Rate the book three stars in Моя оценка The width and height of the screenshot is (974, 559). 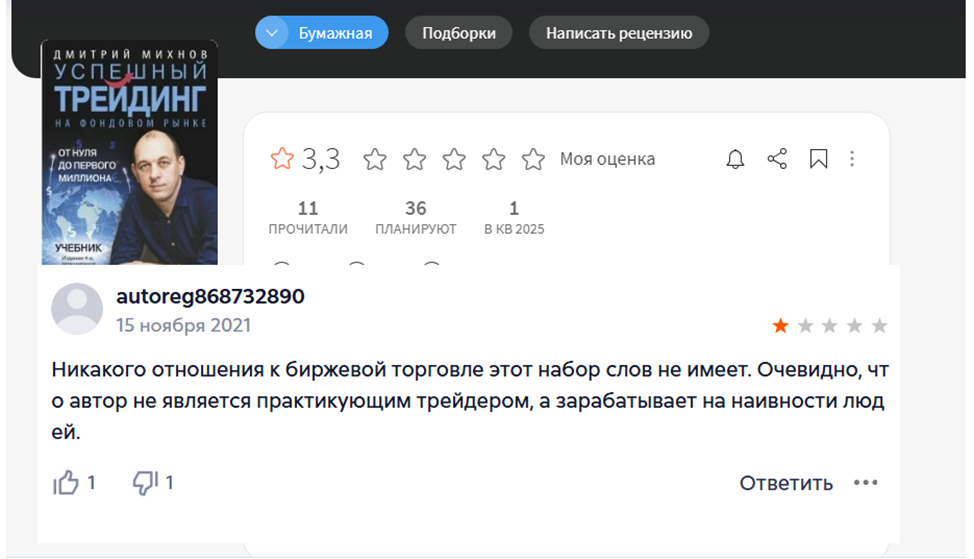tap(454, 160)
